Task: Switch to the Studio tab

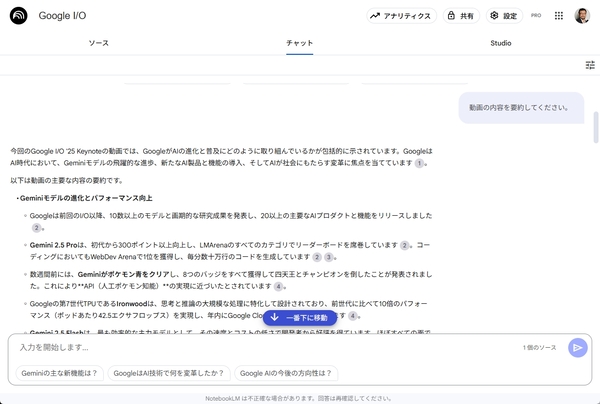Action: (x=501, y=43)
